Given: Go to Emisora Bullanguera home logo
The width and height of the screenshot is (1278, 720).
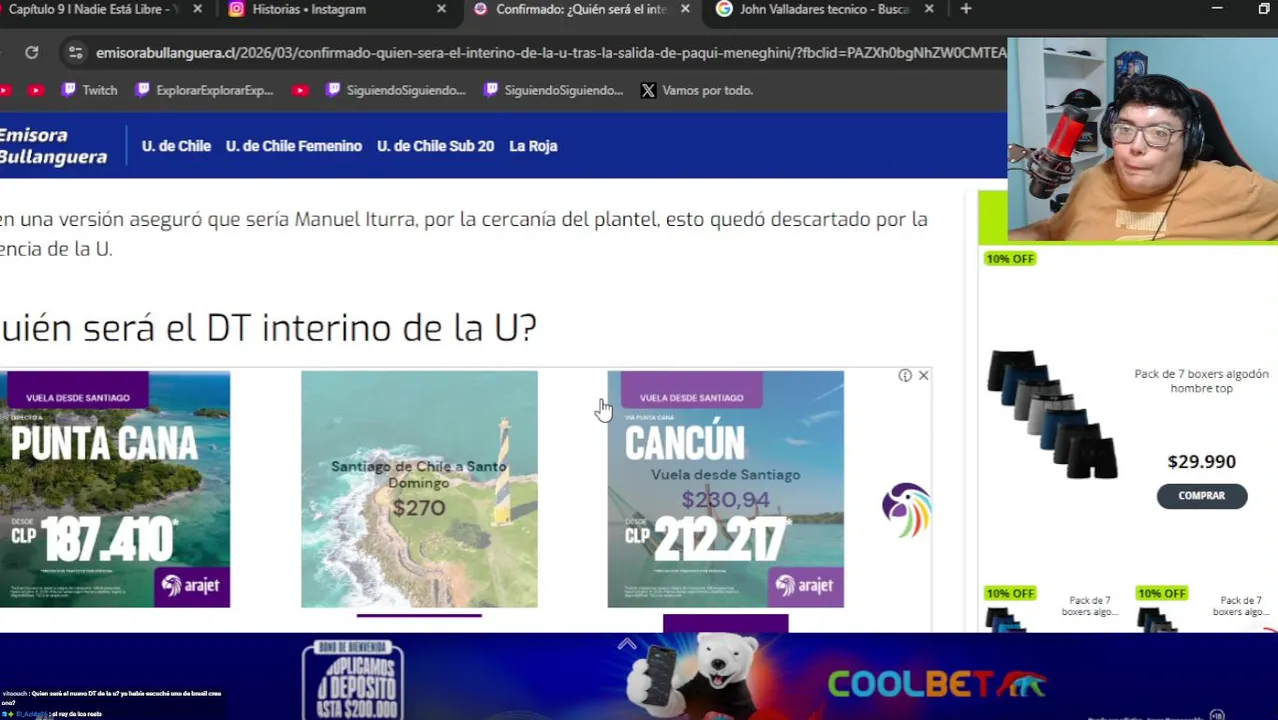Looking at the screenshot, I should 52,146.
